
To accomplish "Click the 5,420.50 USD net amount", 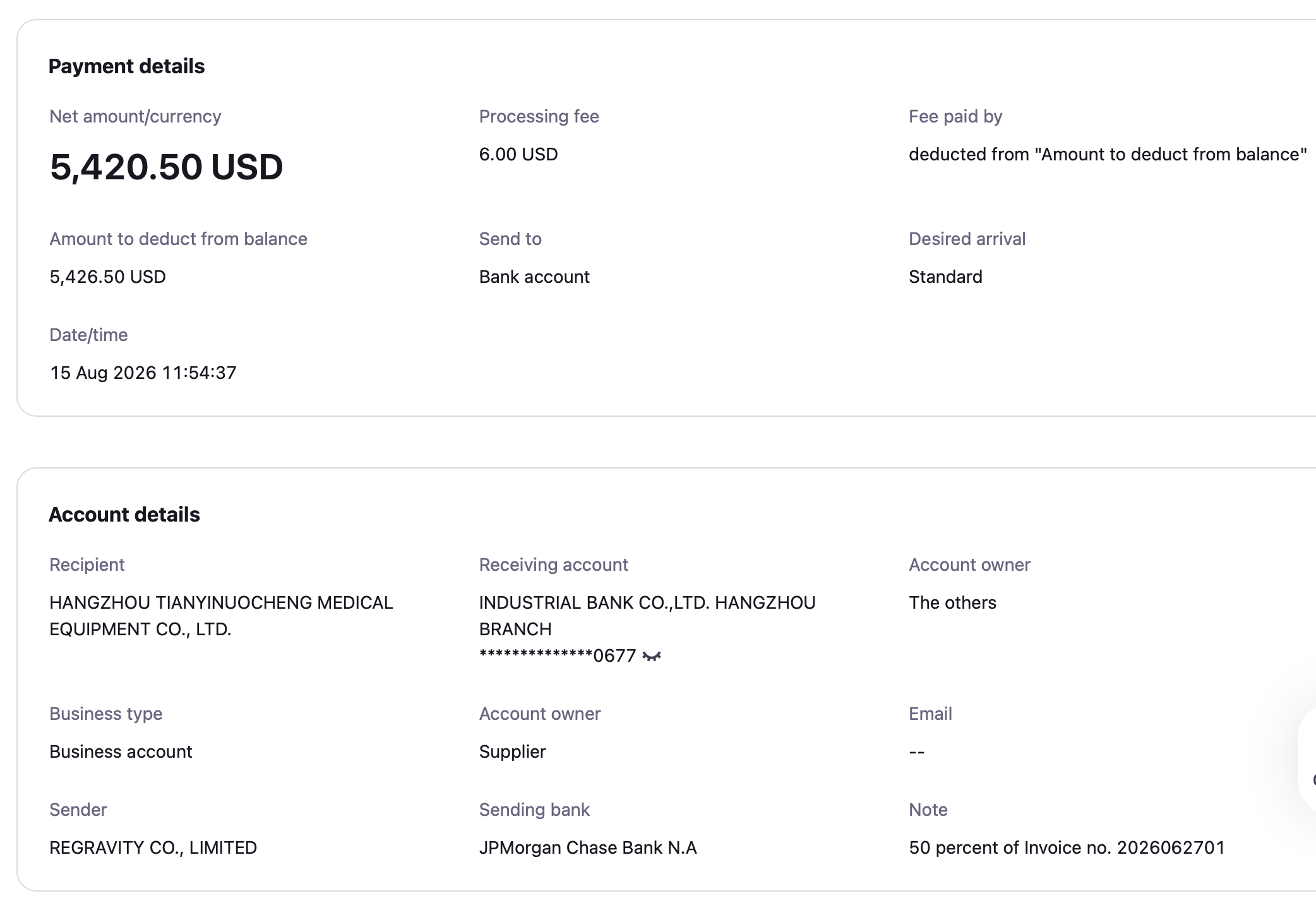I will point(166,167).
